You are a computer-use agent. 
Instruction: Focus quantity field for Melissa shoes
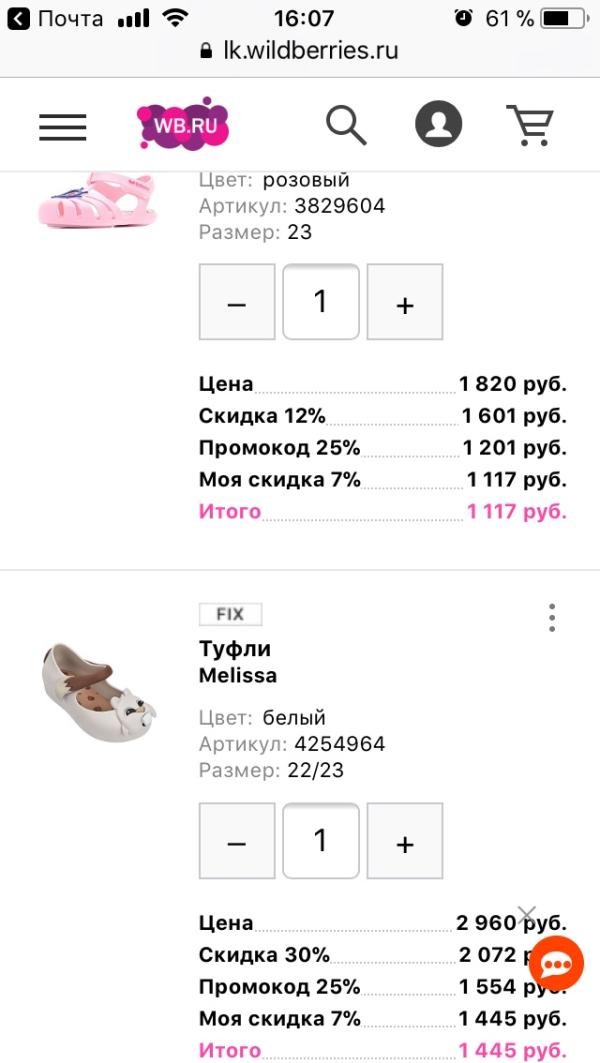(x=321, y=841)
